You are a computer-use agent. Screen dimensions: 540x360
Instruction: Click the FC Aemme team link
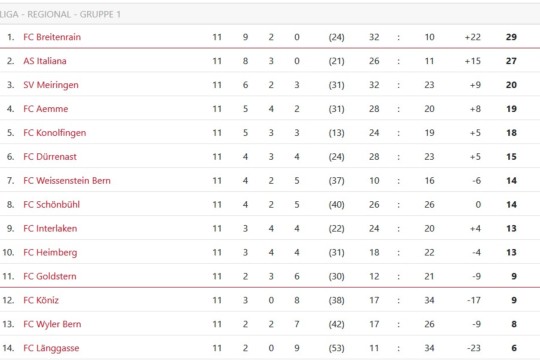pos(46,109)
